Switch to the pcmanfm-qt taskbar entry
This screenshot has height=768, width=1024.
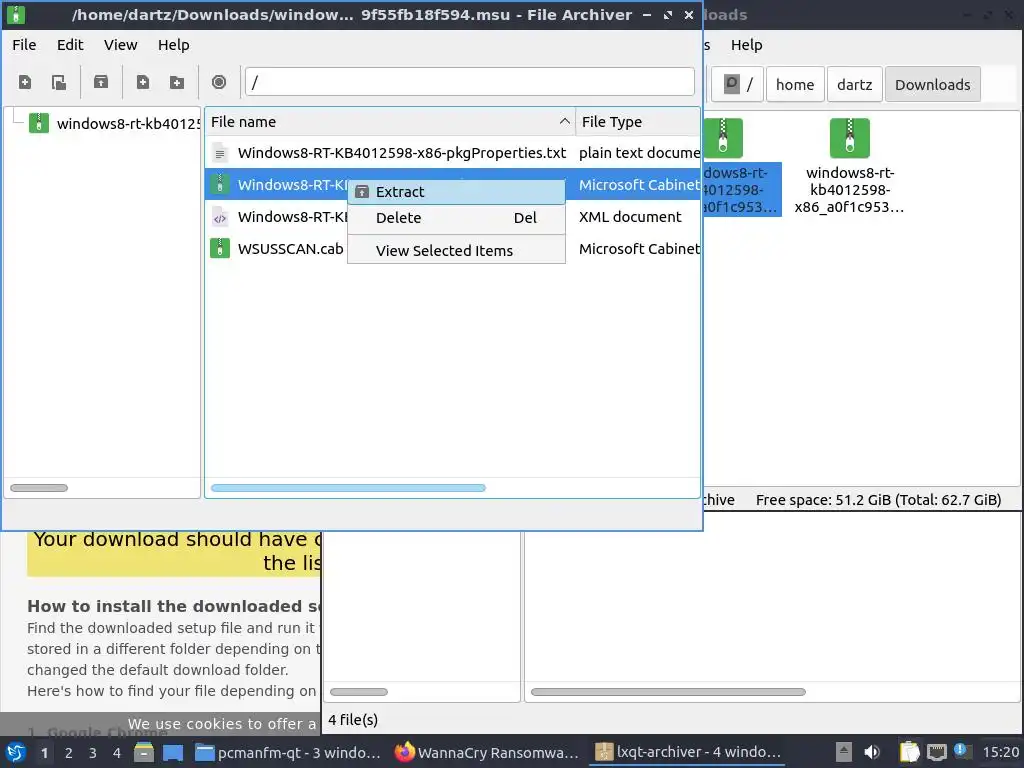288,752
